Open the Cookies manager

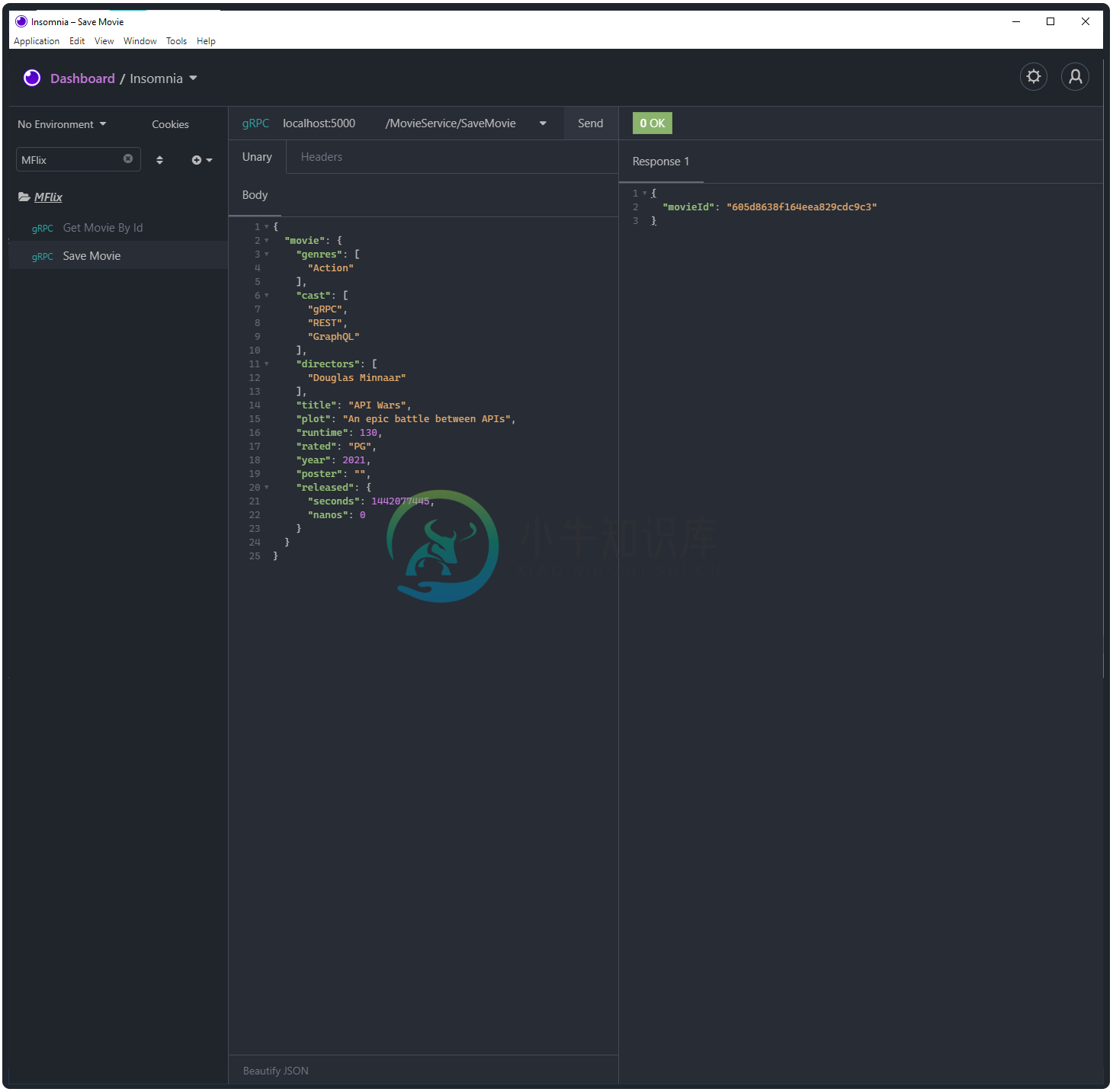pos(170,124)
